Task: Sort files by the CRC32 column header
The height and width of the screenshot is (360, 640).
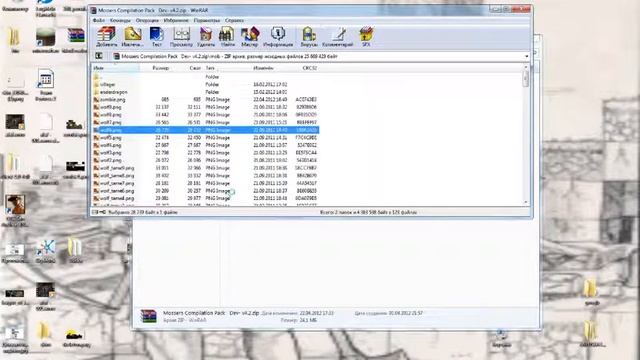Action: (310, 68)
